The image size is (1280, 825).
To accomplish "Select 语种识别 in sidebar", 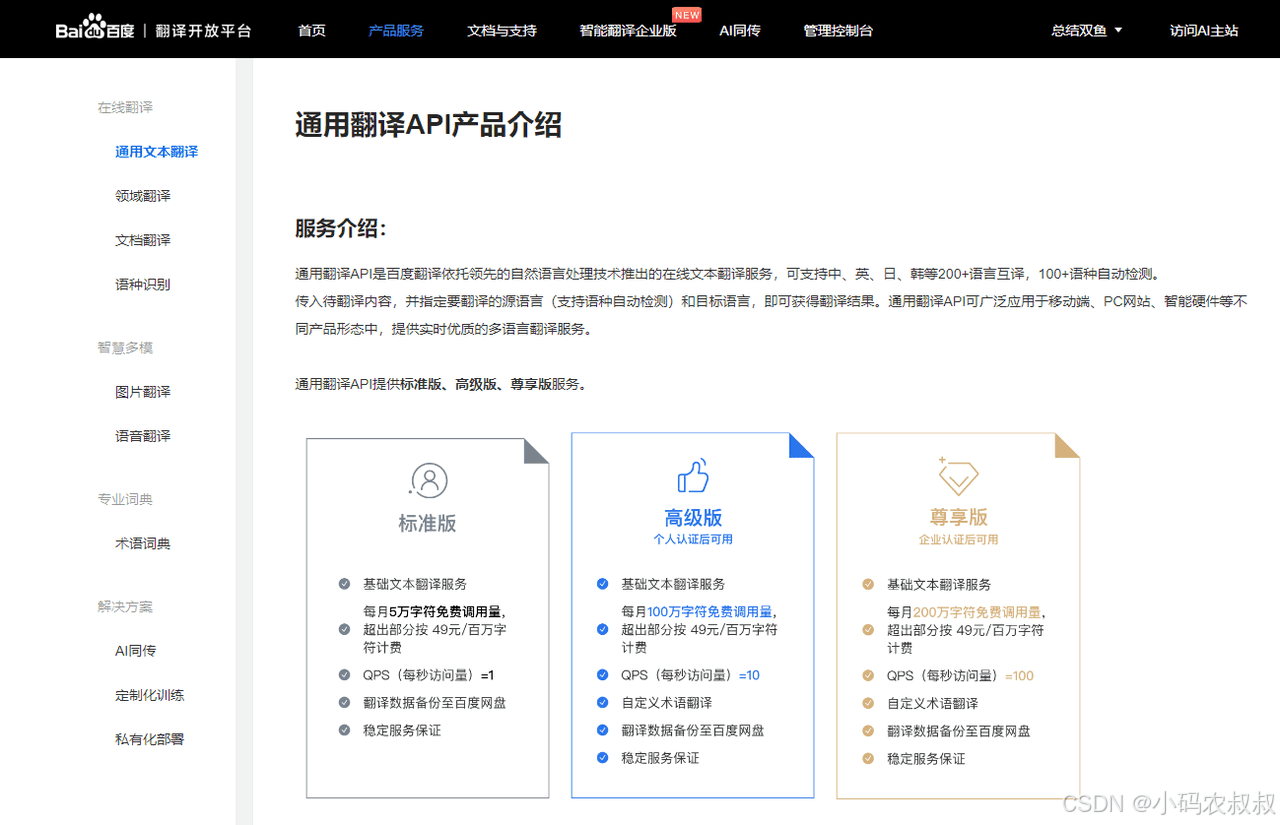I will point(143,284).
